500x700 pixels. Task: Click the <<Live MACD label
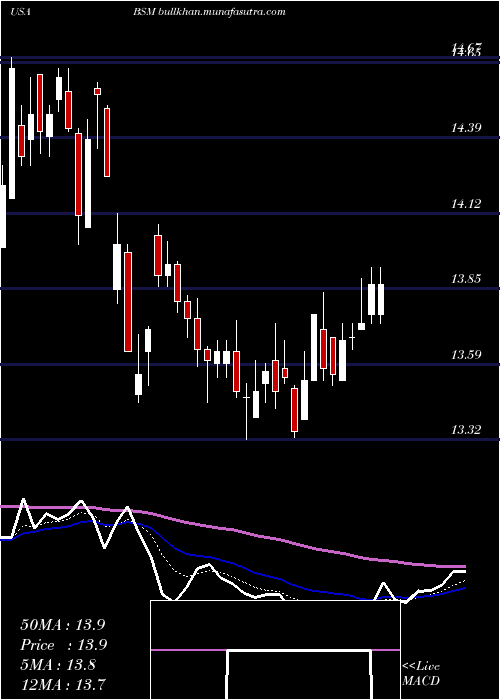pyautogui.click(x=421, y=674)
